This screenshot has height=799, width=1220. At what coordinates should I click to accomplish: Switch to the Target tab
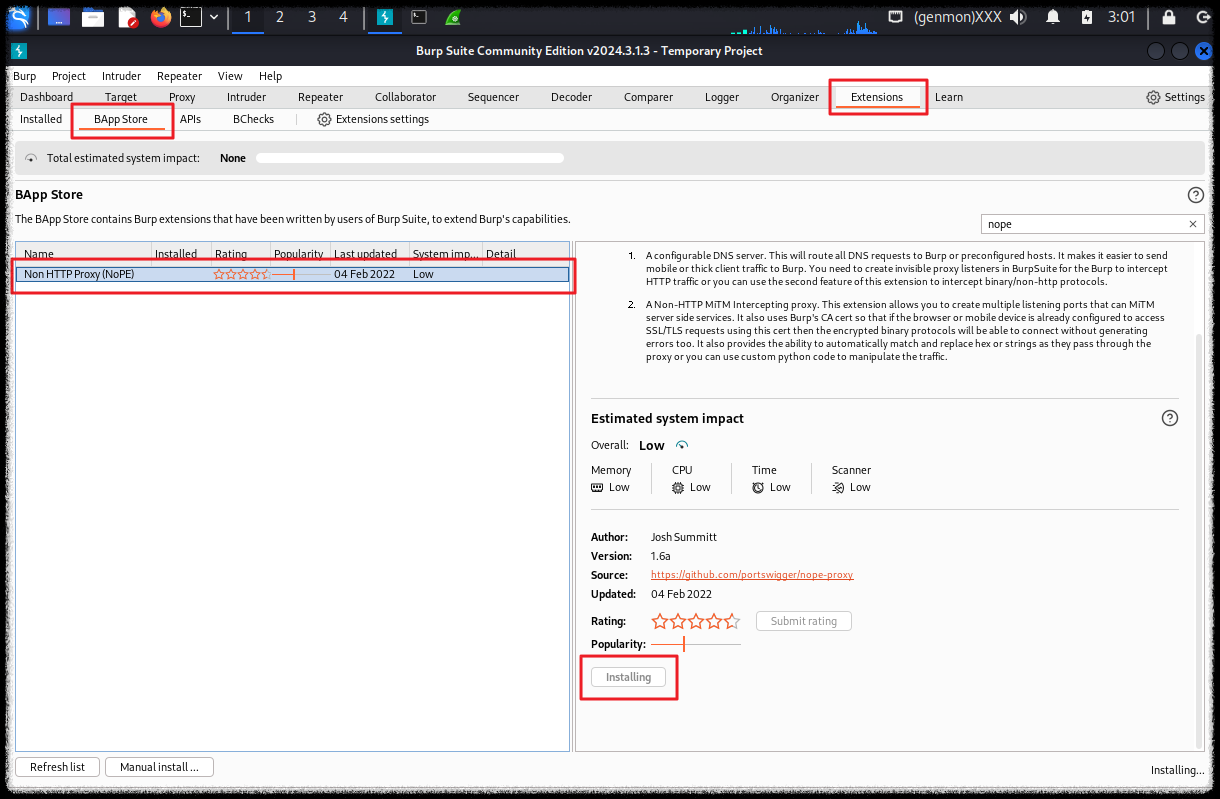121,97
